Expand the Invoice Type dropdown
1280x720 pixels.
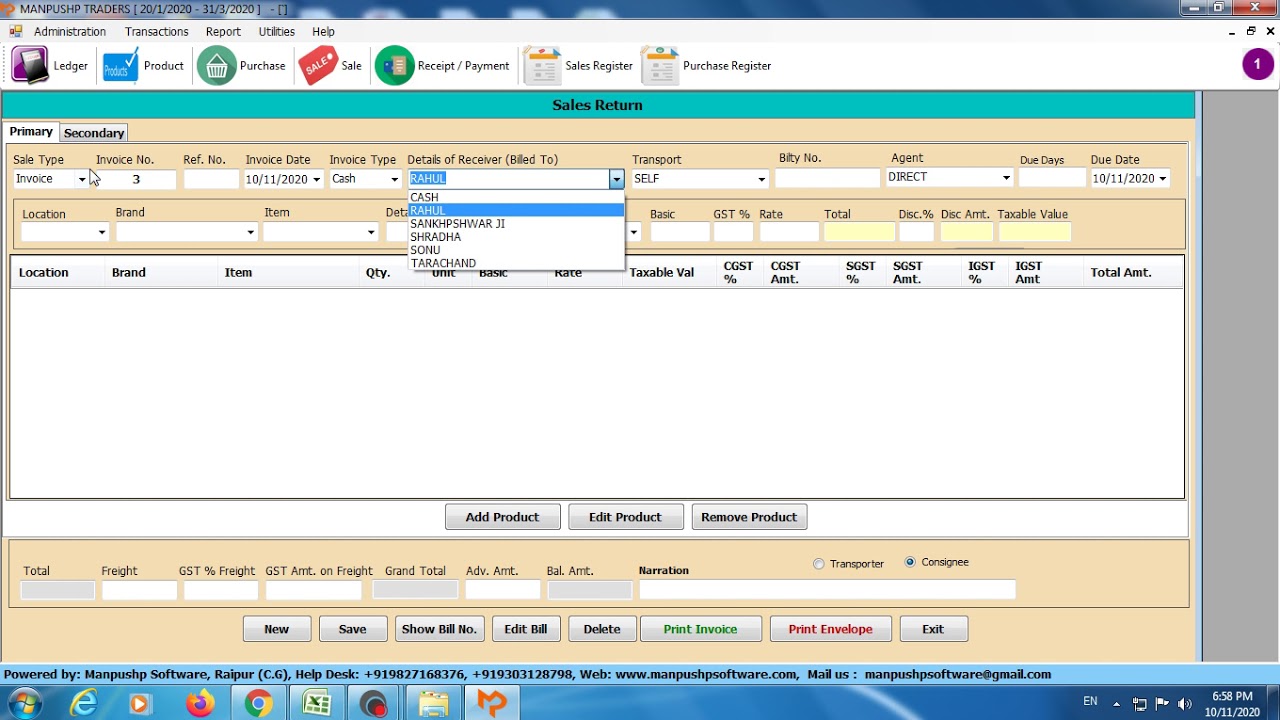point(394,180)
